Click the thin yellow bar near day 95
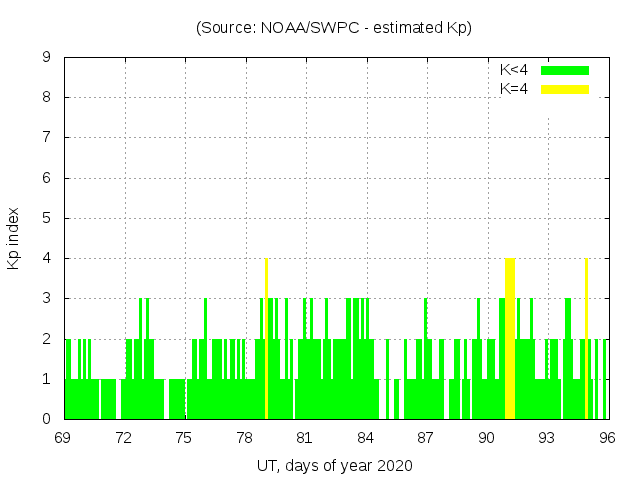 coord(586,338)
